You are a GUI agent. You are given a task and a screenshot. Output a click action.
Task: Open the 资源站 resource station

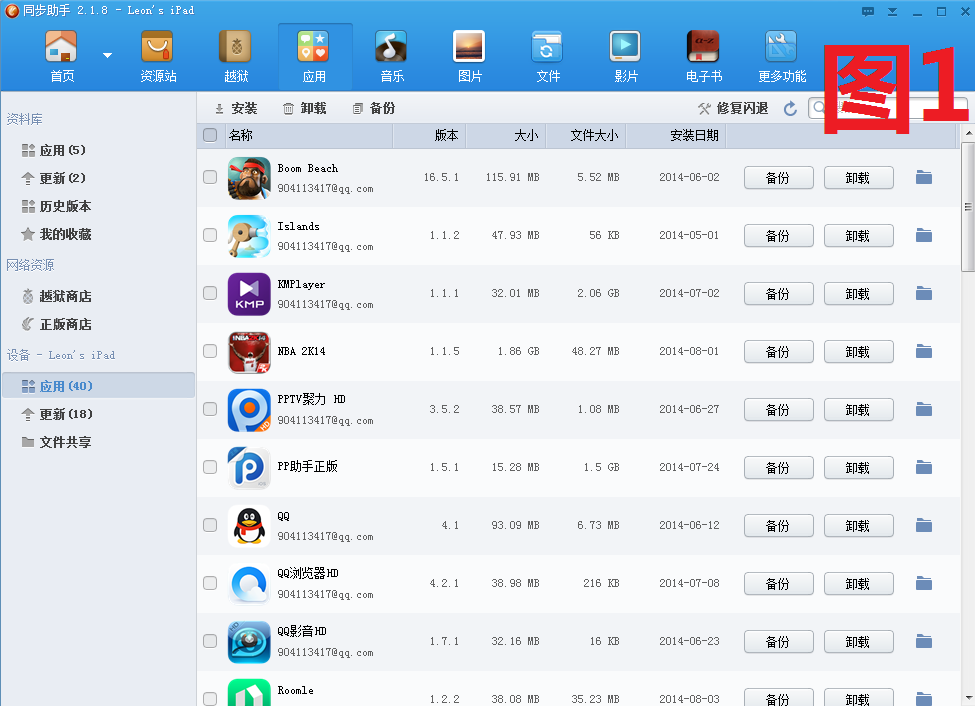tap(158, 56)
